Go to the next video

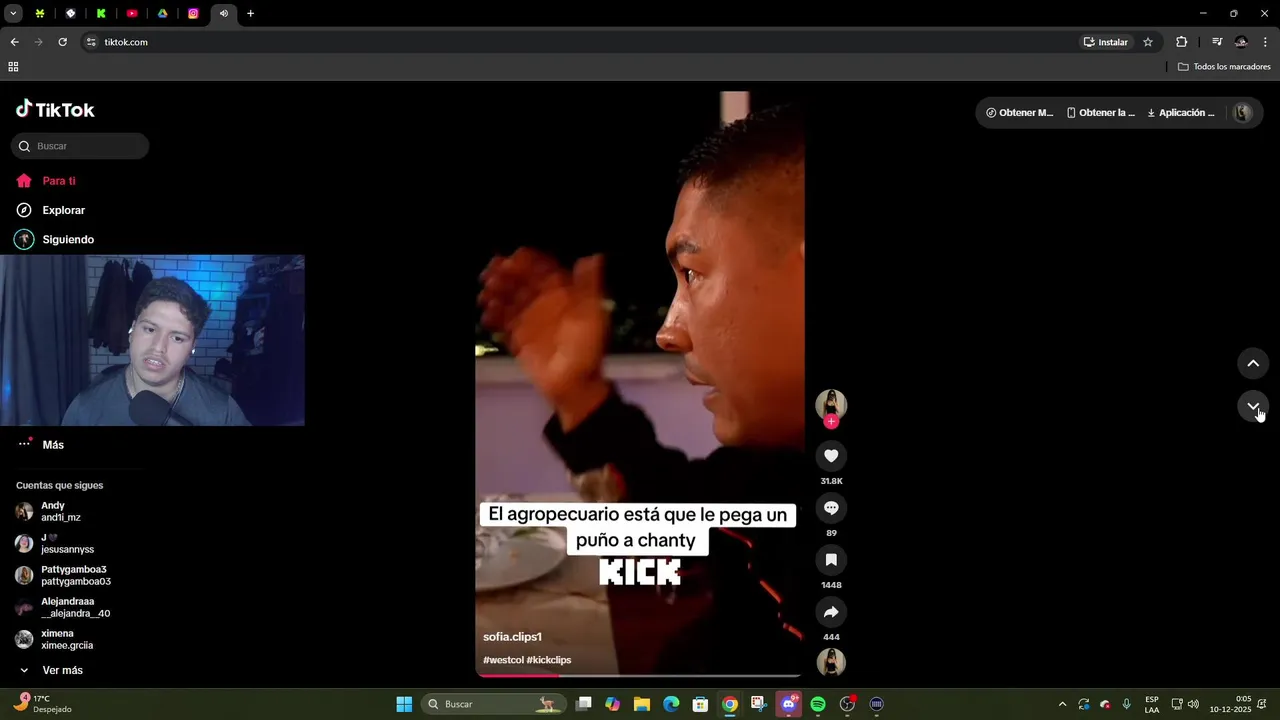[1253, 406]
